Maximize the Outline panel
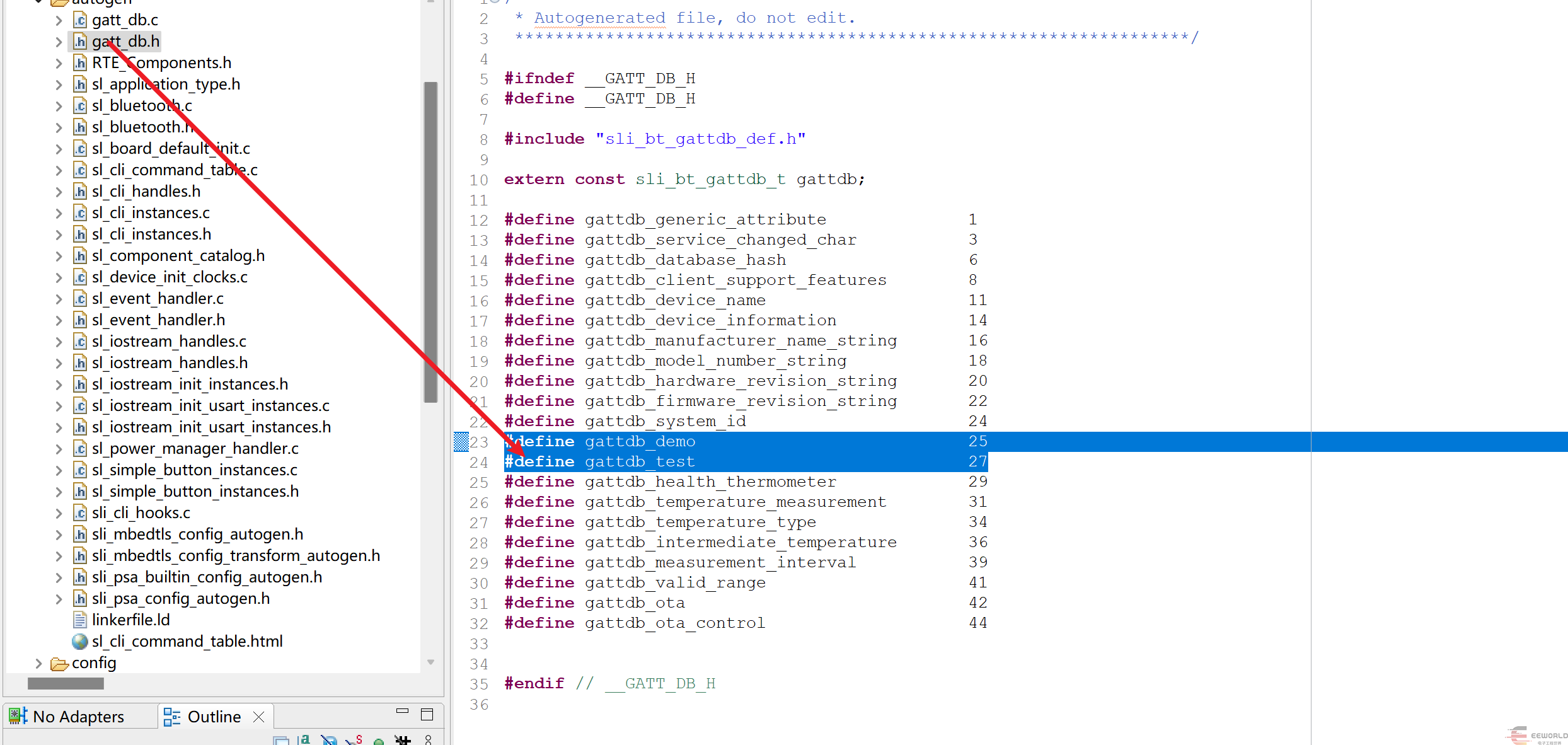The width and height of the screenshot is (1568, 745). pyautogui.click(x=427, y=715)
